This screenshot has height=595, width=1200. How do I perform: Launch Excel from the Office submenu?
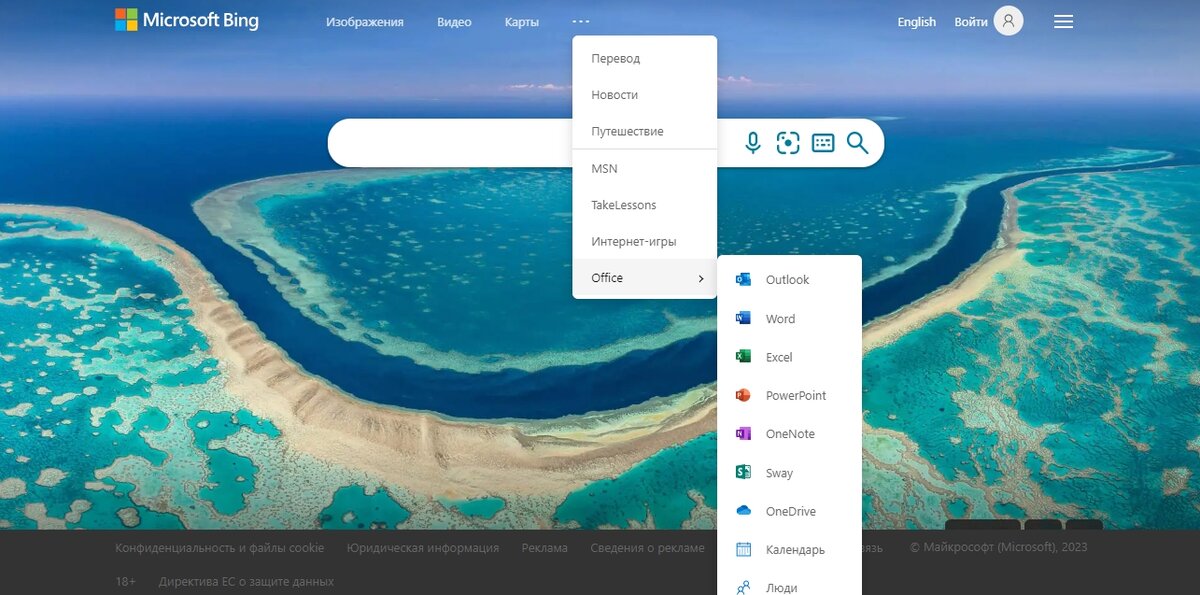789,357
